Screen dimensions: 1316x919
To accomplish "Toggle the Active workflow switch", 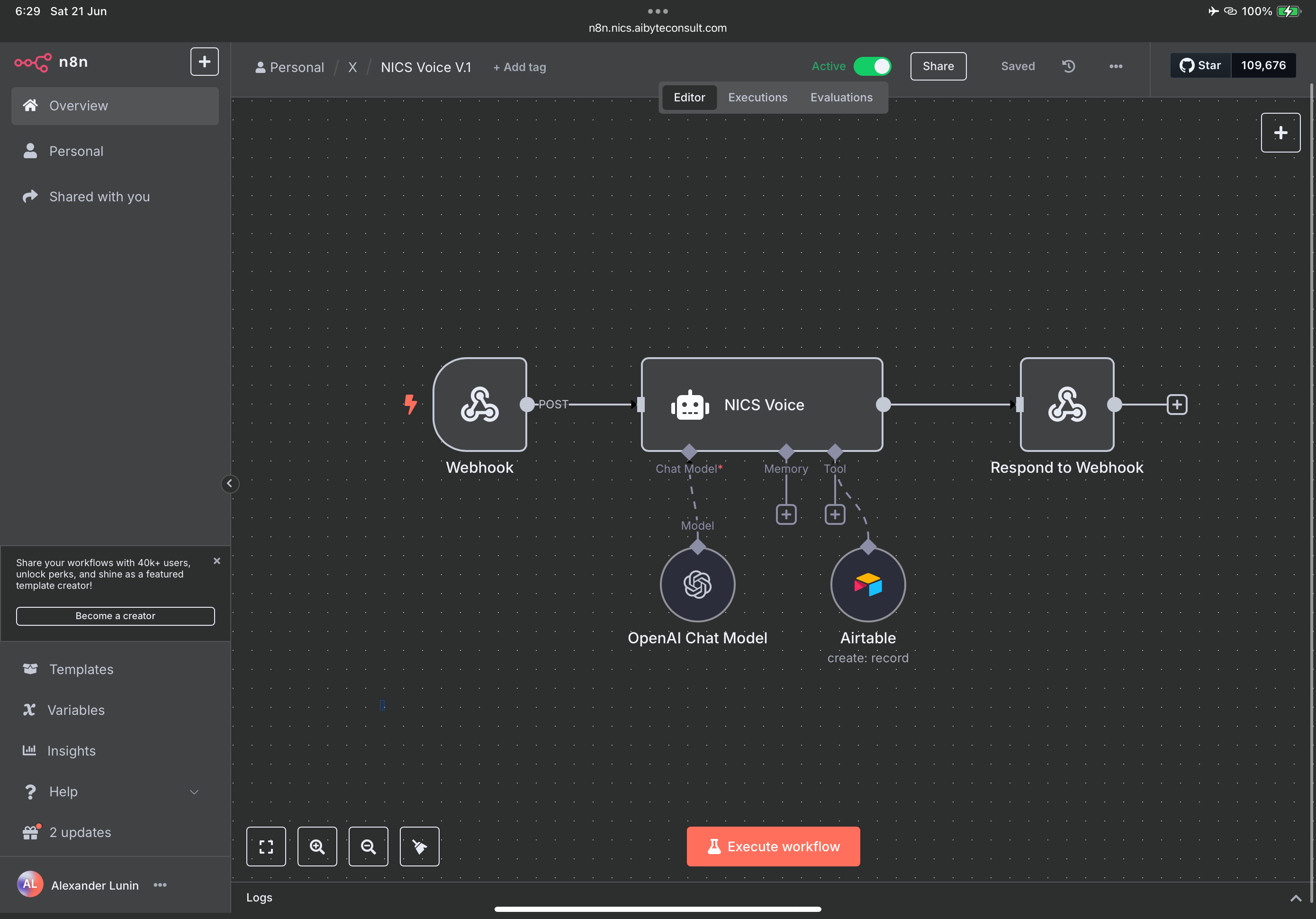I will point(872,66).
